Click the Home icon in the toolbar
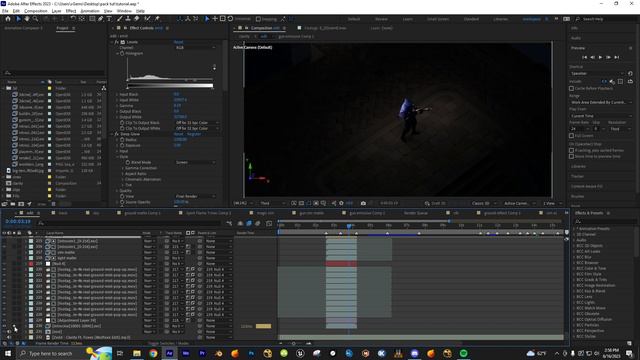The image size is (640, 360). click(x=8, y=19)
